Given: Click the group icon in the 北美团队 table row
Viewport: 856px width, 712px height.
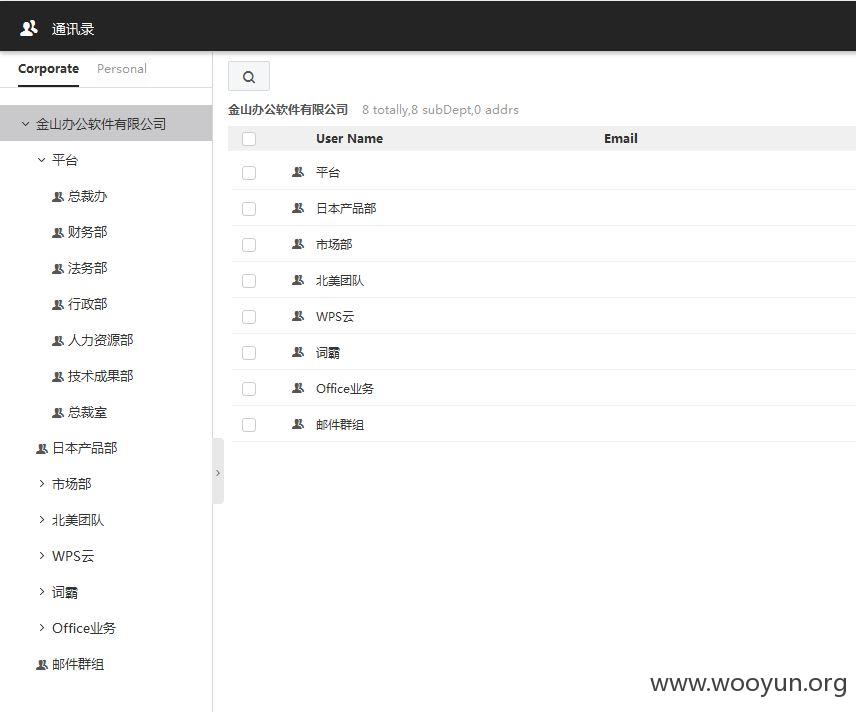Looking at the screenshot, I should (298, 280).
